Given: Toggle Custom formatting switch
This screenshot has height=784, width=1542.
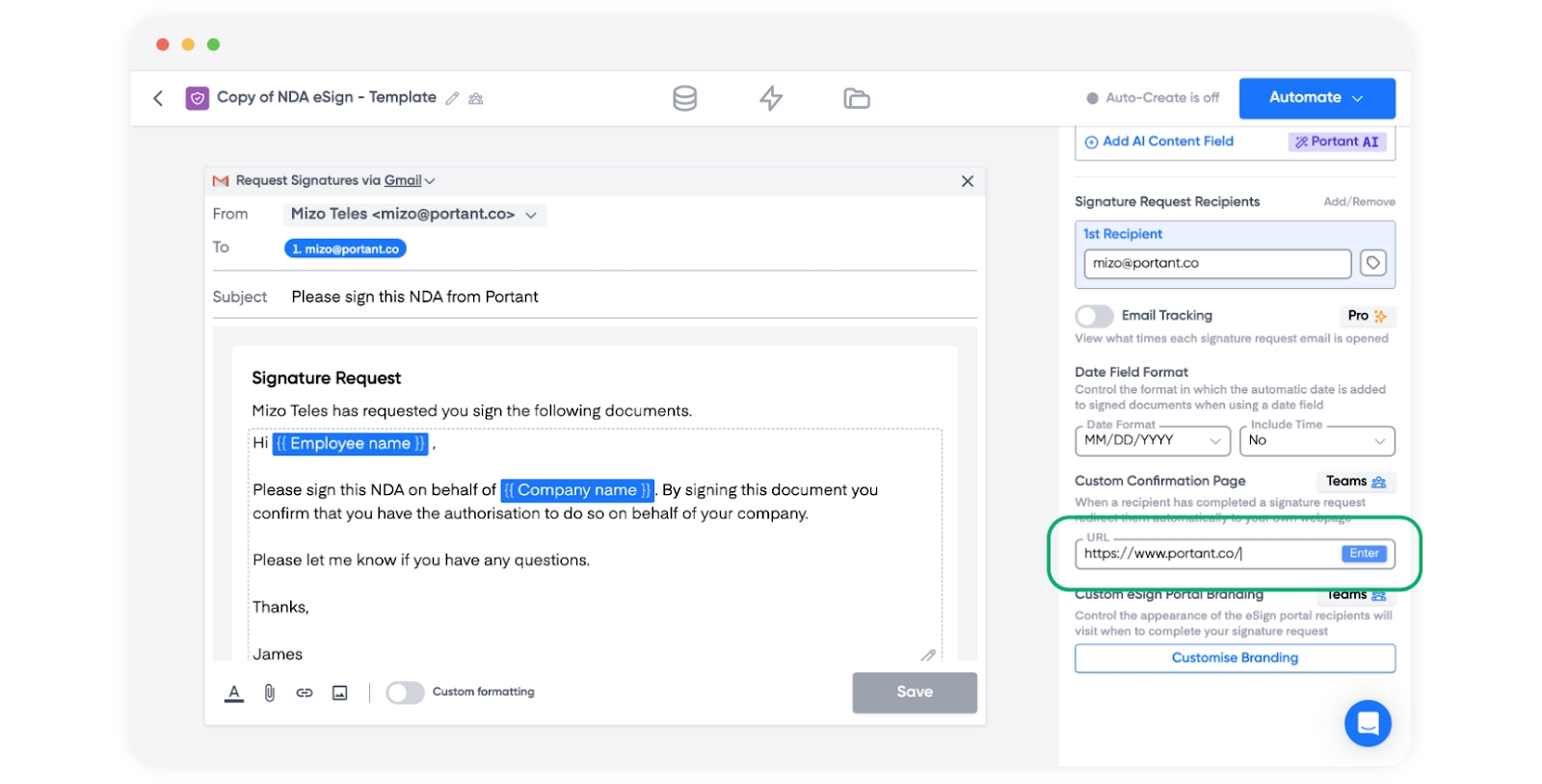Looking at the screenshot, I should click(405, 693).
